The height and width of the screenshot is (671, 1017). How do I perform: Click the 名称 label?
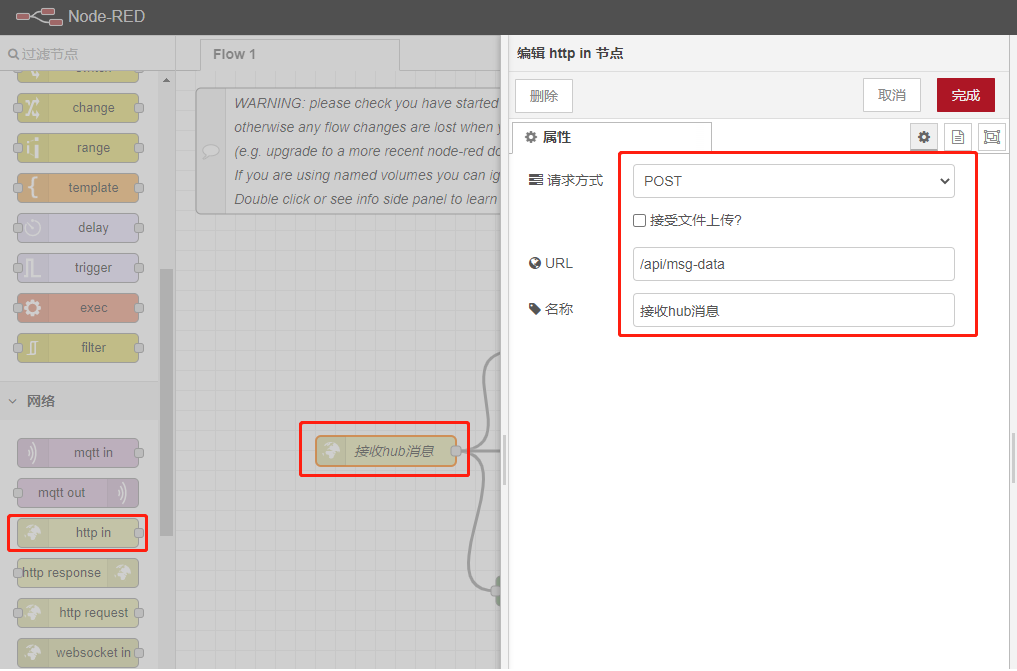point(558,309)
